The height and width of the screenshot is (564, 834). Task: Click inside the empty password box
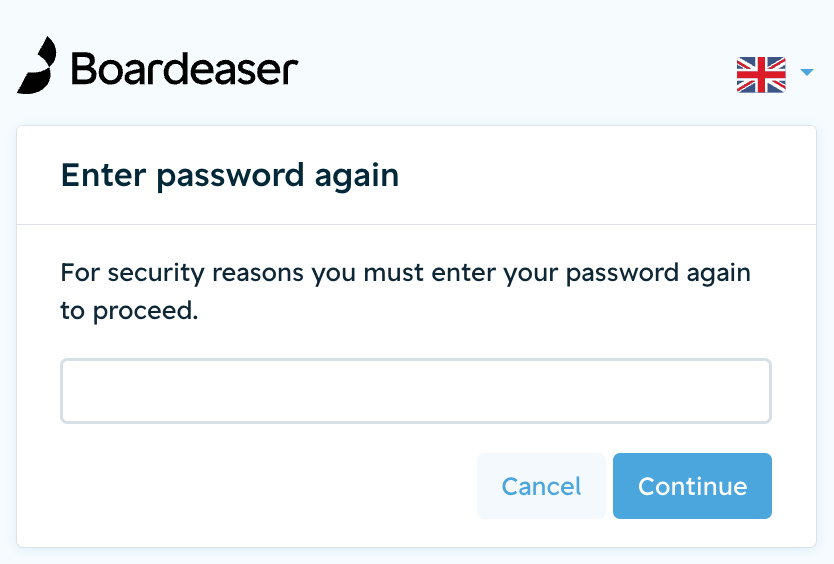pyautogui.click(x=416, y=391)
